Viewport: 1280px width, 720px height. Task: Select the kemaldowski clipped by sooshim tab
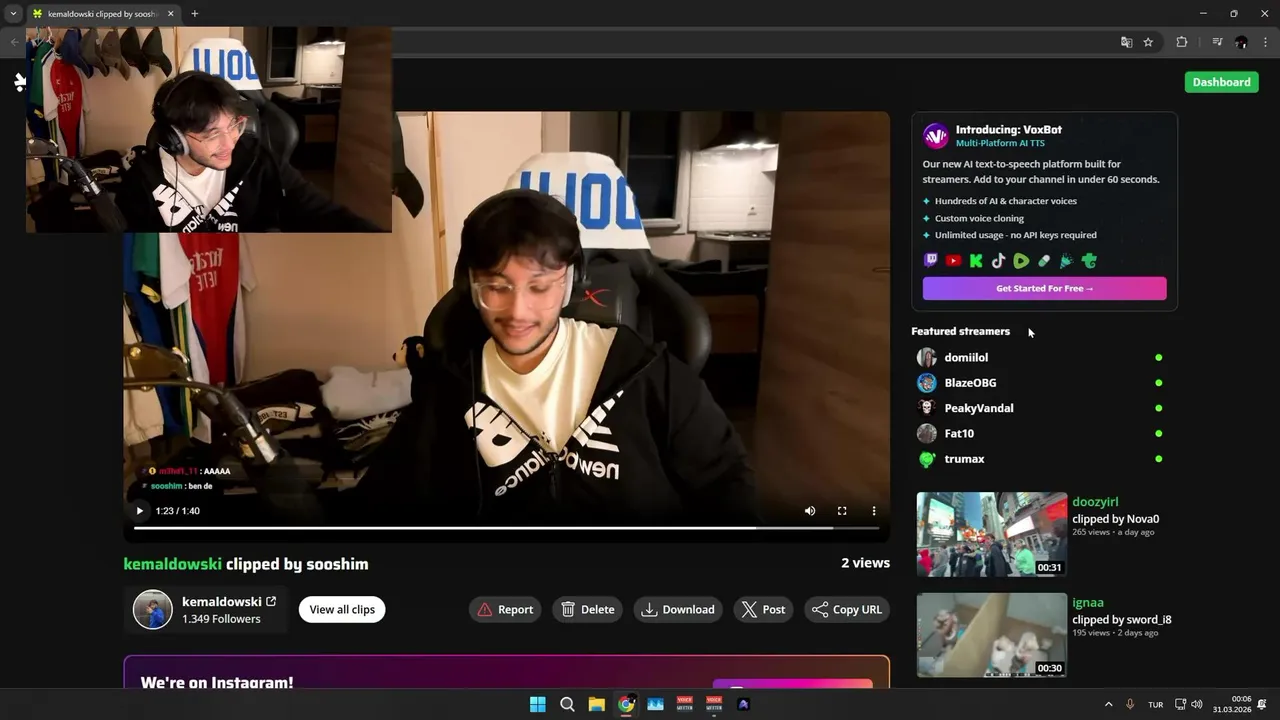[x=102, y=14]
